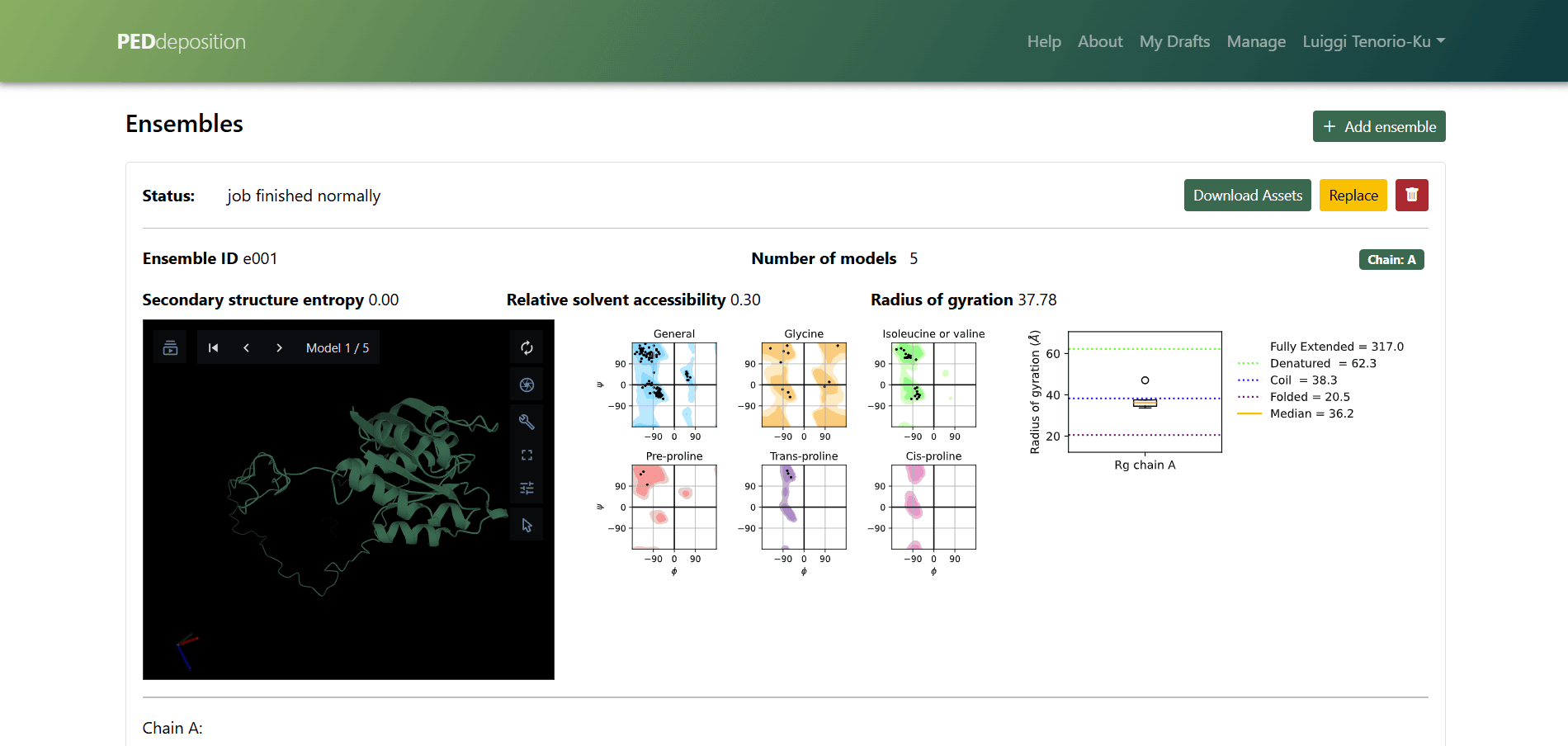Open the Help page
Screen dimensions: 1568x746
click(x=1043, y=40)
